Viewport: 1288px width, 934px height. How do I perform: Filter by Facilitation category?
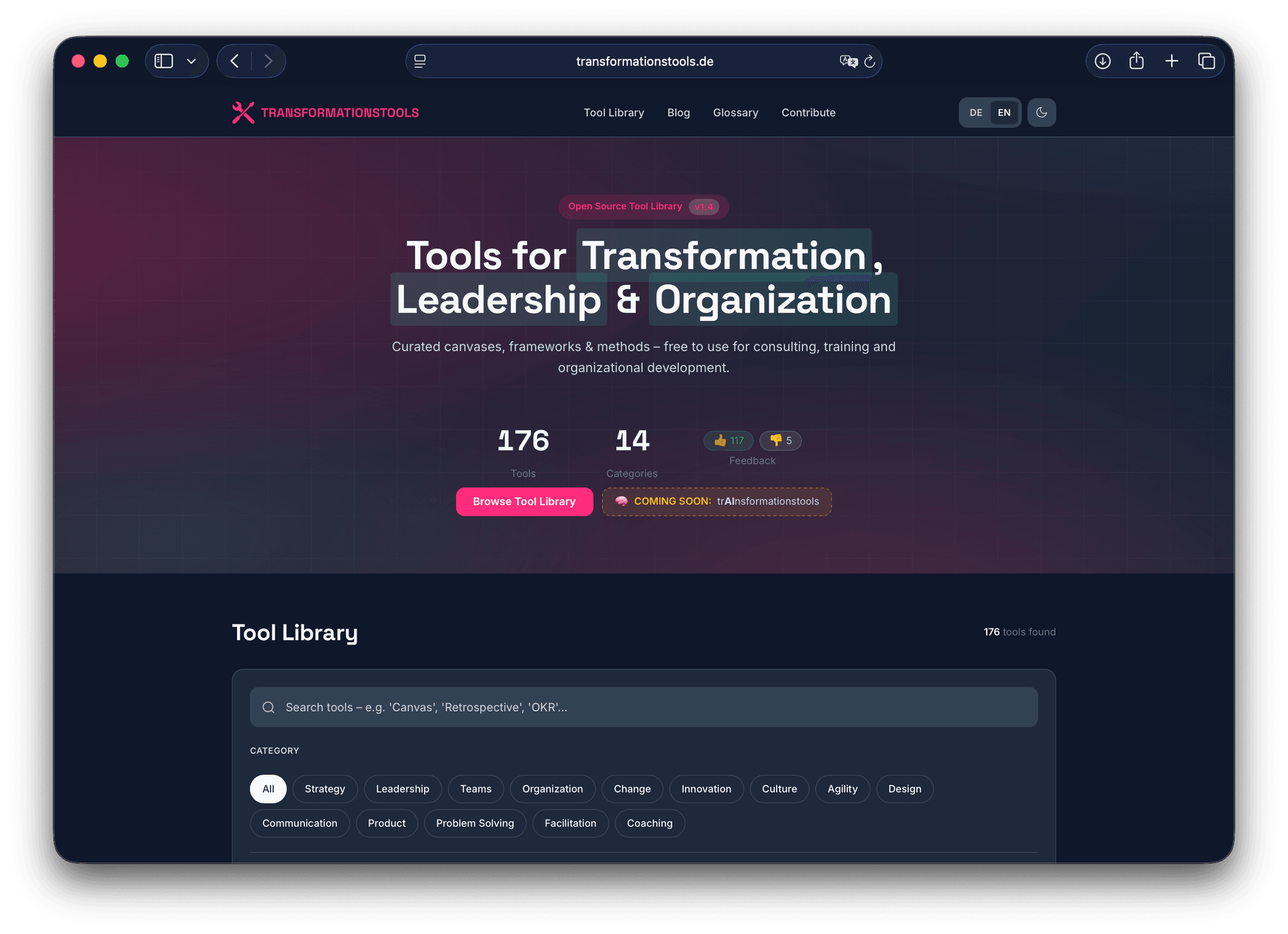click(x=570, y=823)
